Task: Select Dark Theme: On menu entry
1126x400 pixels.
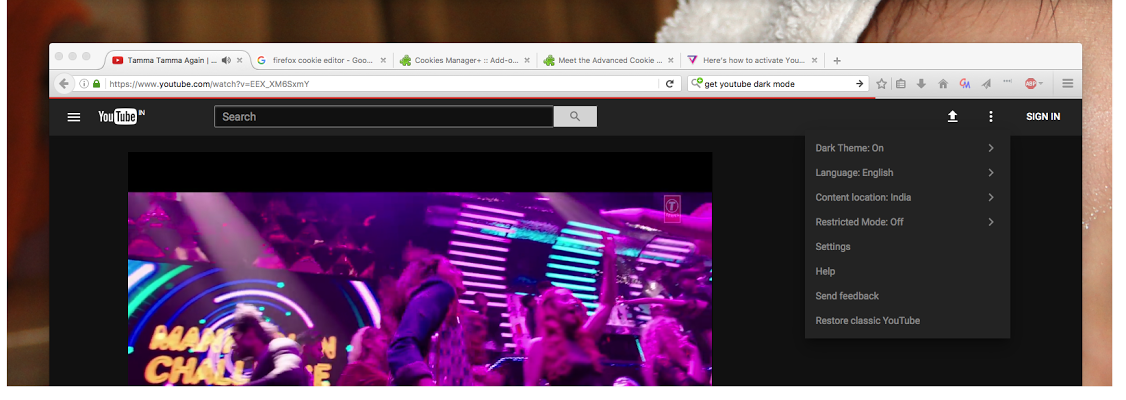Action: 907,148
